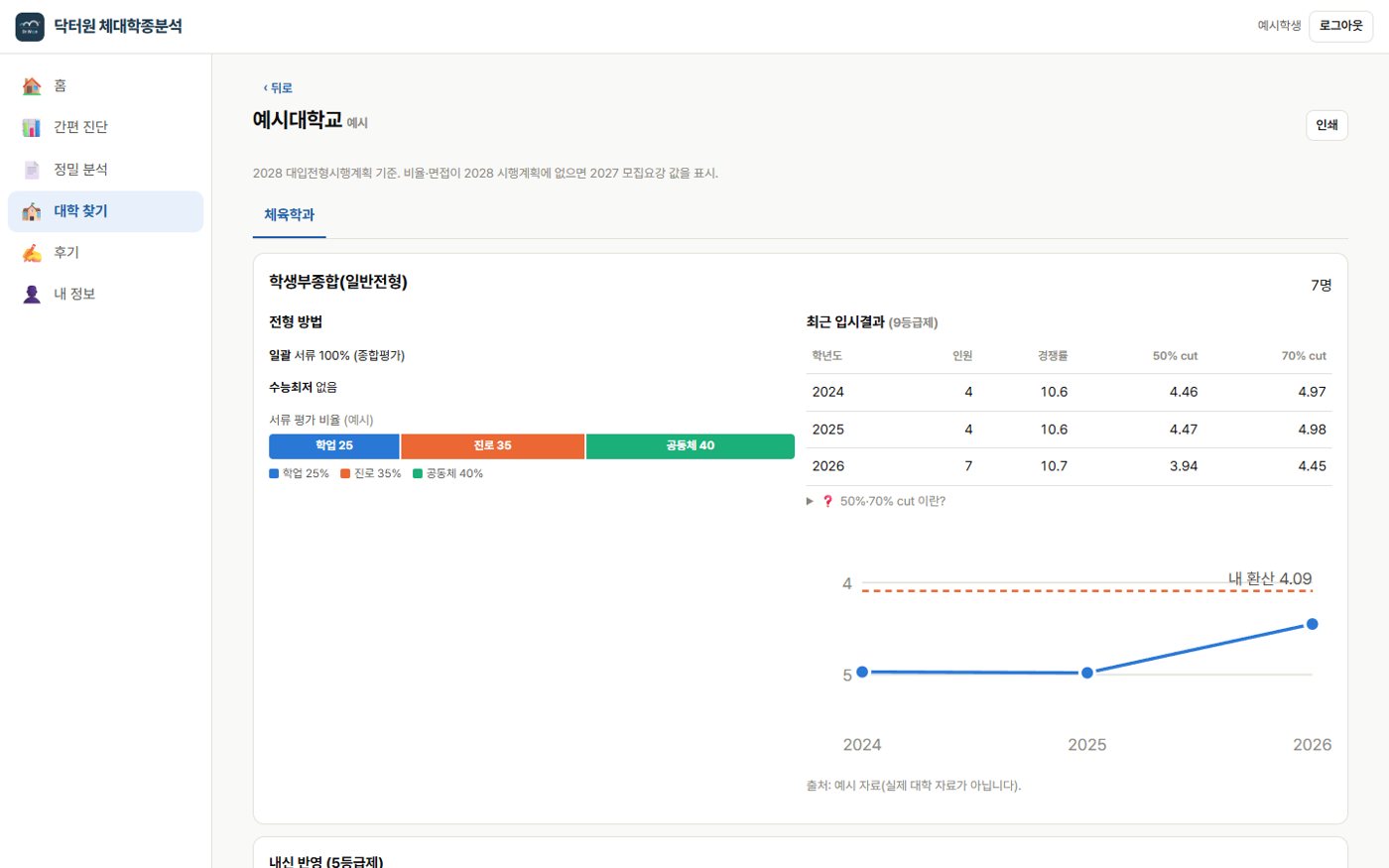Click the 닥터원 app logo icon
Screen dimensions: 1389x868
[30, 27]
